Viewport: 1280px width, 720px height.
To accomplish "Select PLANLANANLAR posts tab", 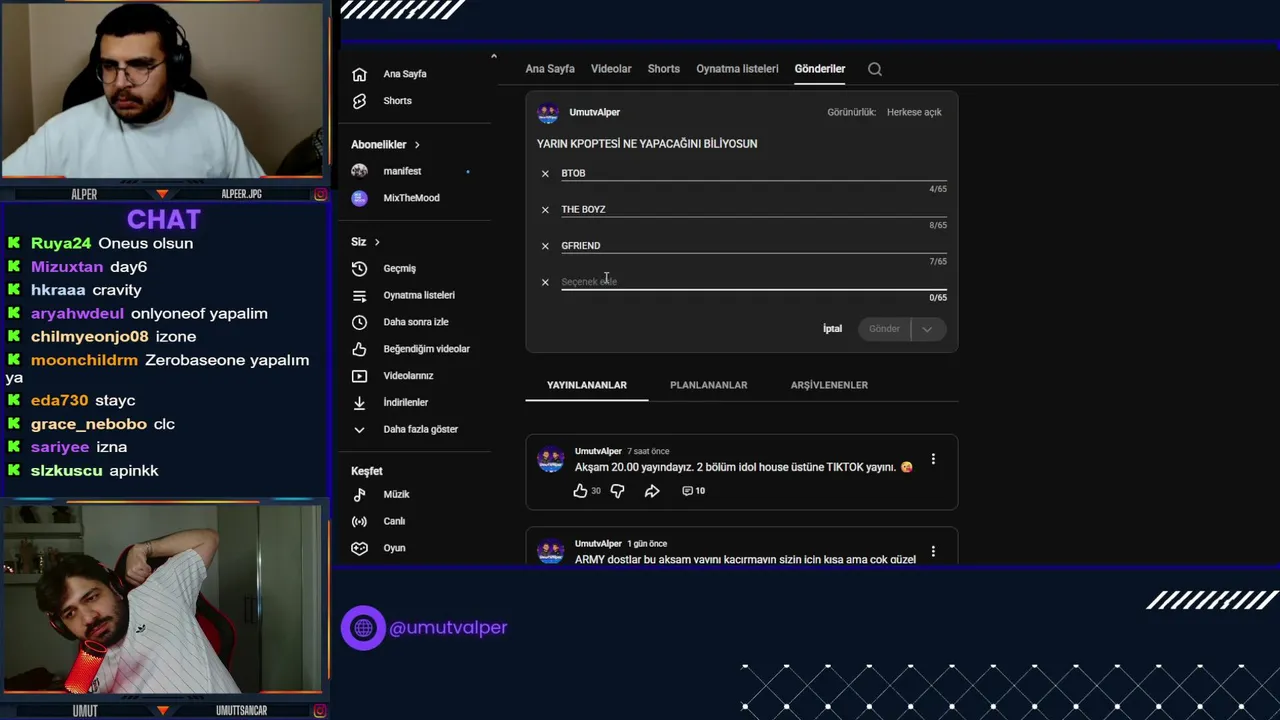I will click(x=709, y=385).
